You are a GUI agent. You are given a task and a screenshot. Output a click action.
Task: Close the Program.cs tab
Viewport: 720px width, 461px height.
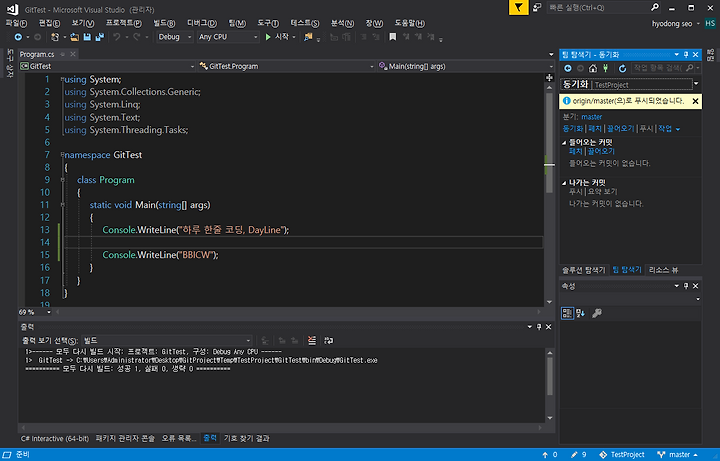click(73, 54)
